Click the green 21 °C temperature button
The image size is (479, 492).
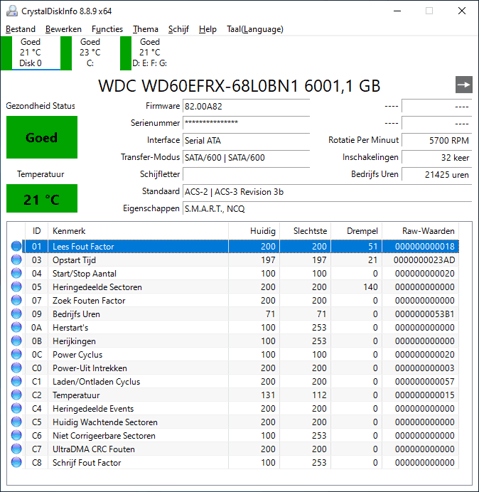point(42,199)
